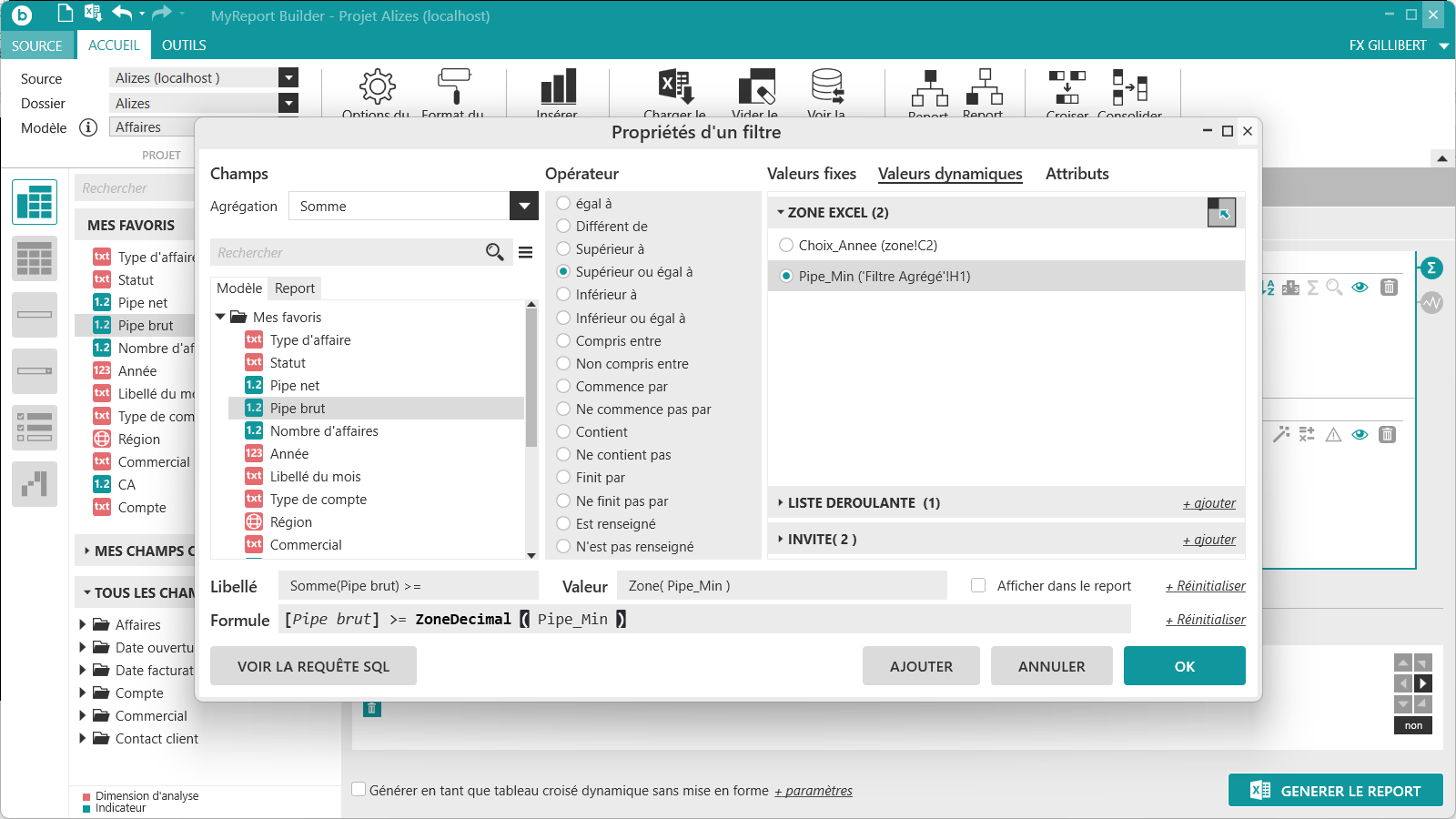The height and width of the screenshot is (819, 1456).
Task: Click the undo arrow in title bar
Action: (122, 13)
